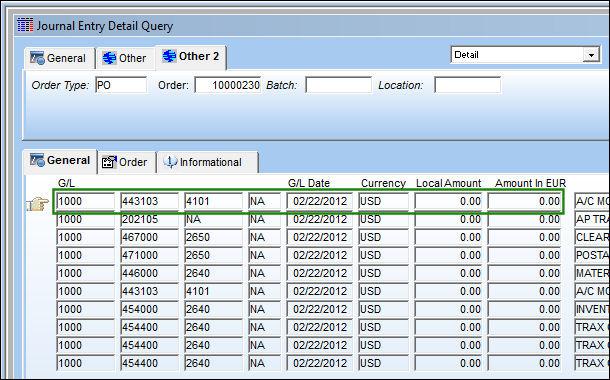Select account 467000 cell
Image resolution: width=610 pixels, height=380 pixels.
point(149,237)
